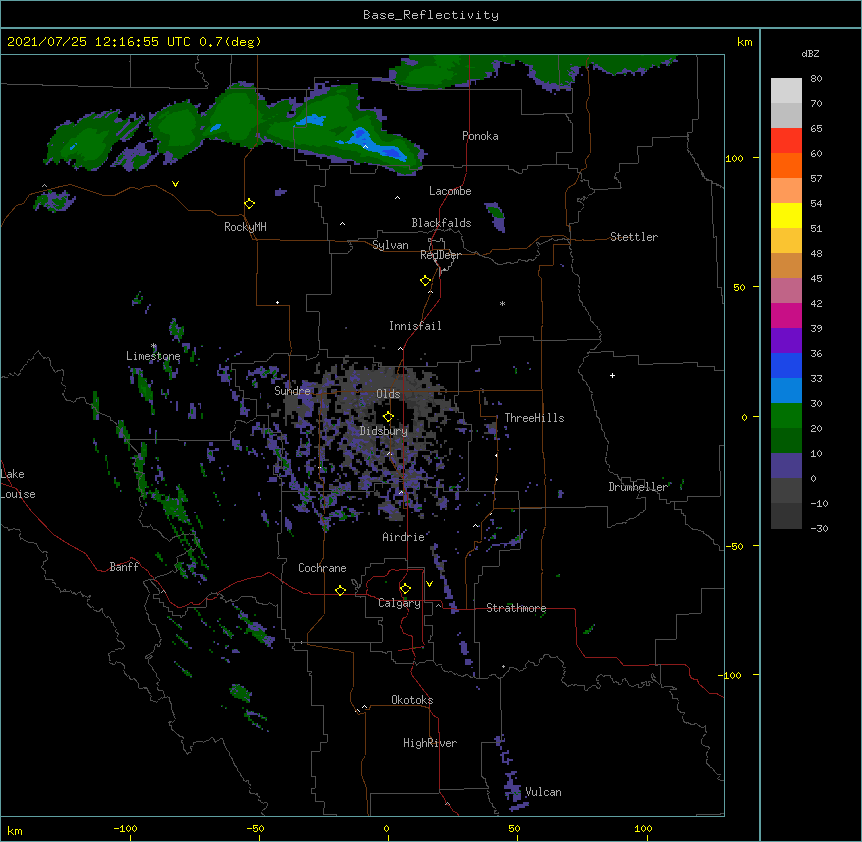Click the km unit label at bottom left
Image resolution: width=862 pixels, height=842 pixels.
tap(15, 831)
